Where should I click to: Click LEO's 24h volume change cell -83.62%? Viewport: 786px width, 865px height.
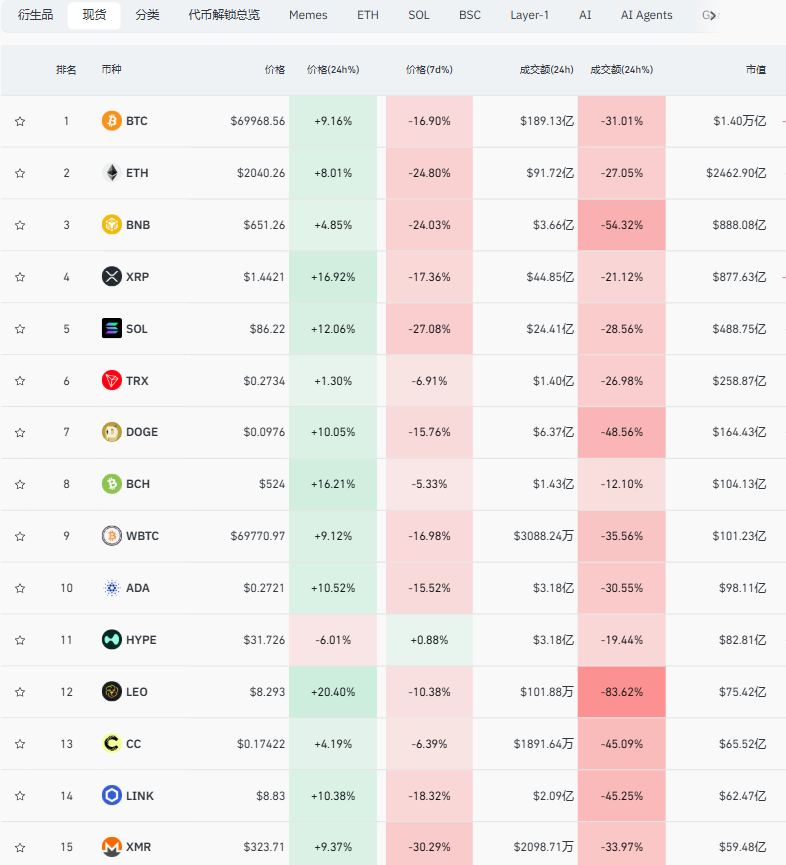621,692
